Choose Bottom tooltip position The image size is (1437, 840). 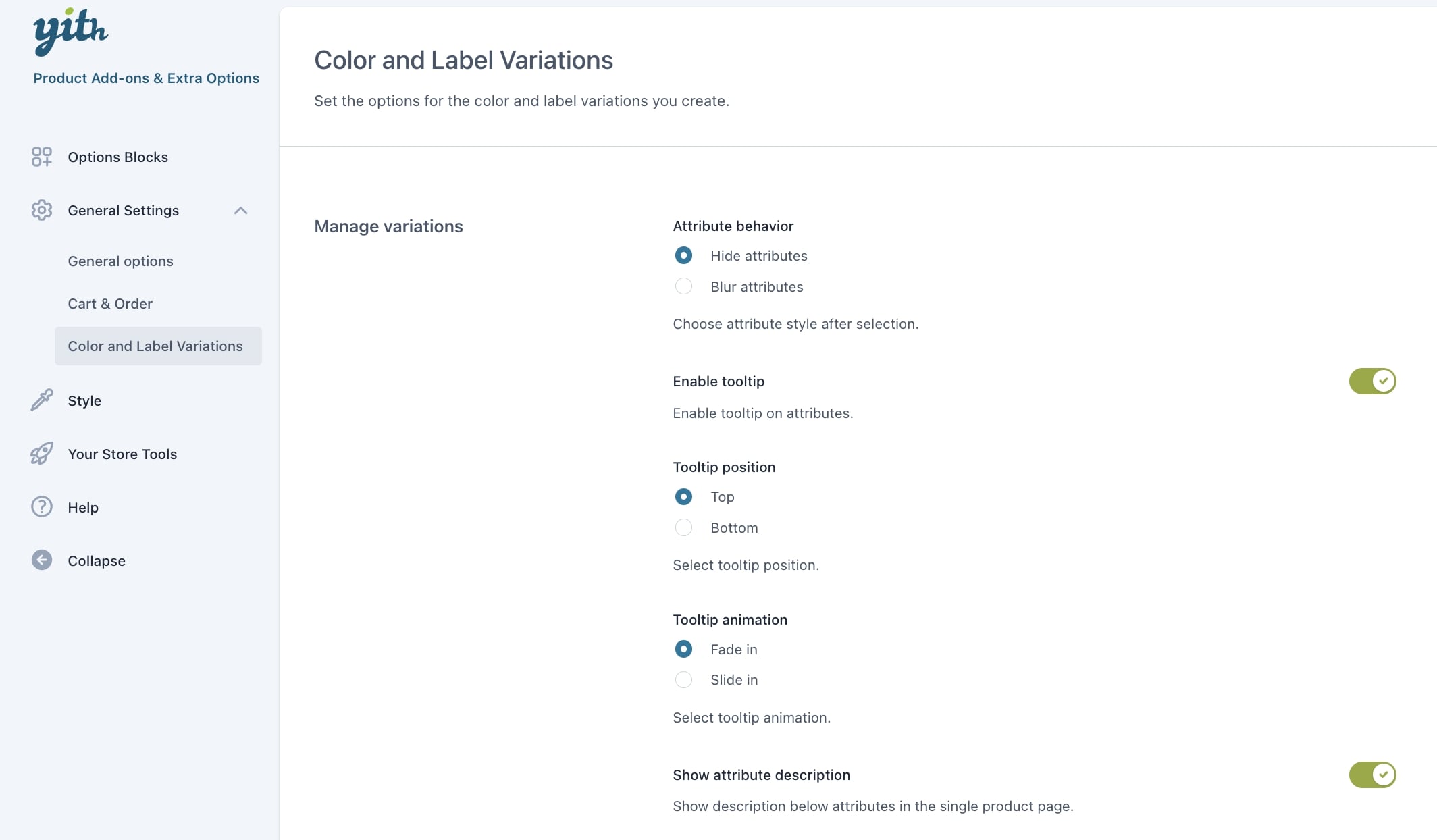click(683, 527)
